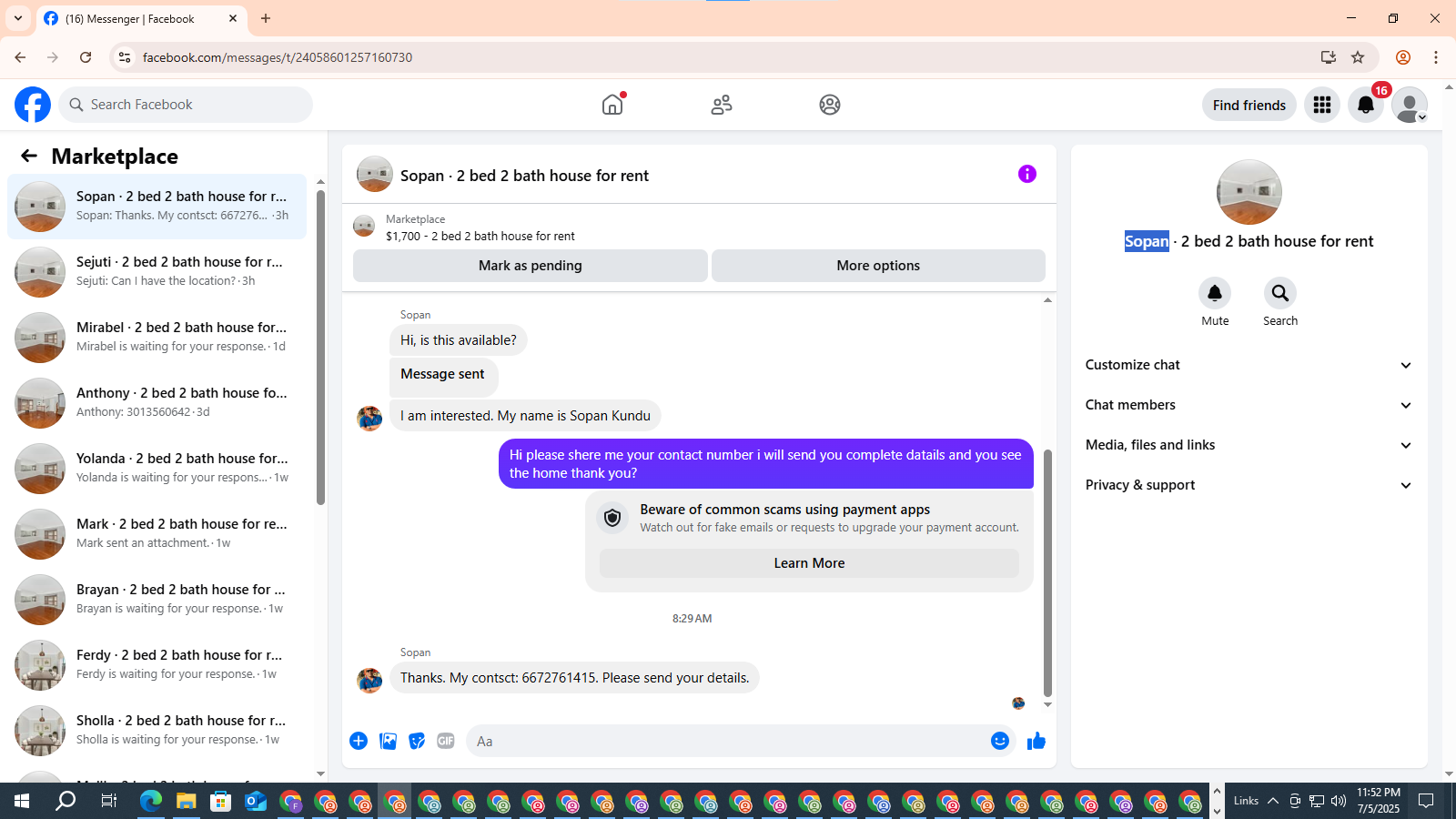Focus the Aa message input
Screen dimensions: 1456x819
(x=728, y=741)
